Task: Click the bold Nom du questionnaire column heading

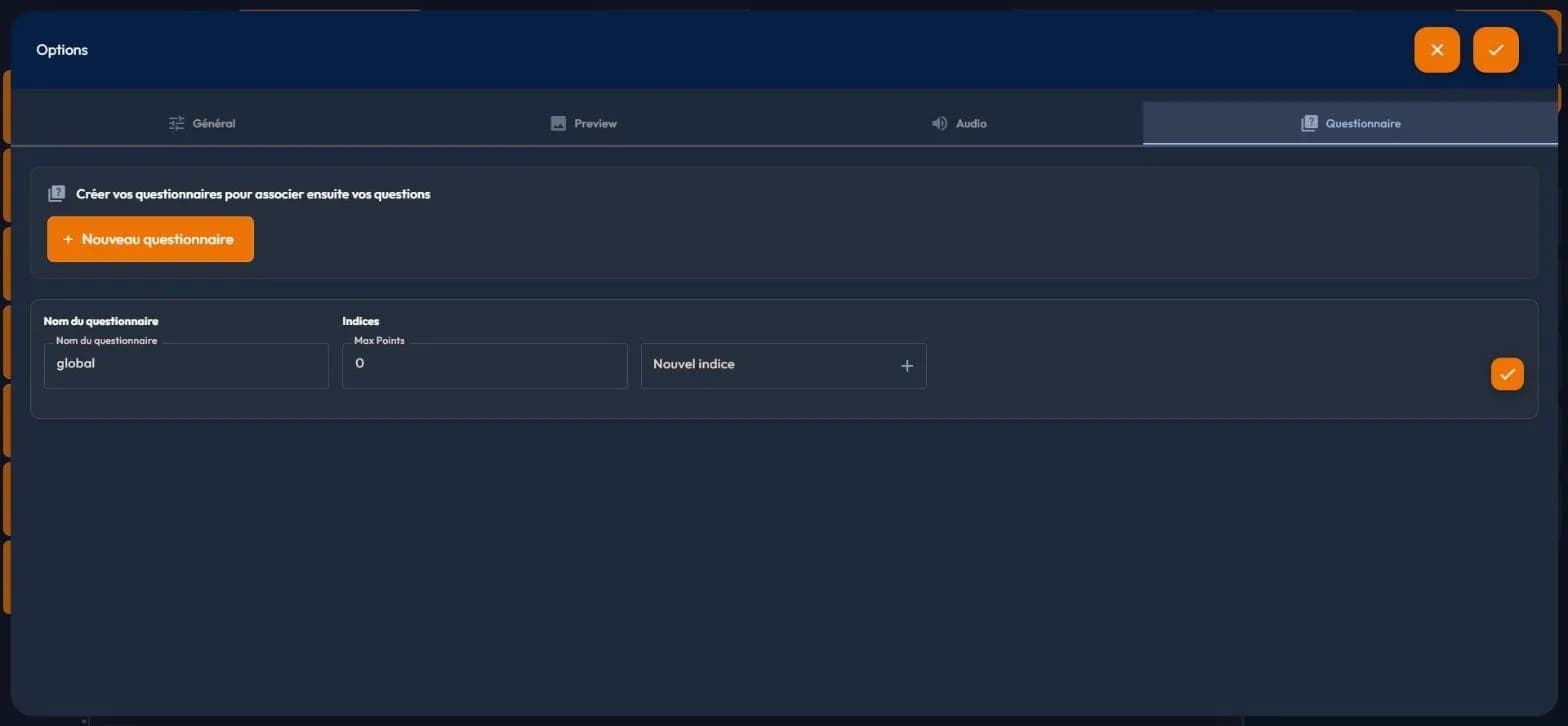Action: click(101, 321)
